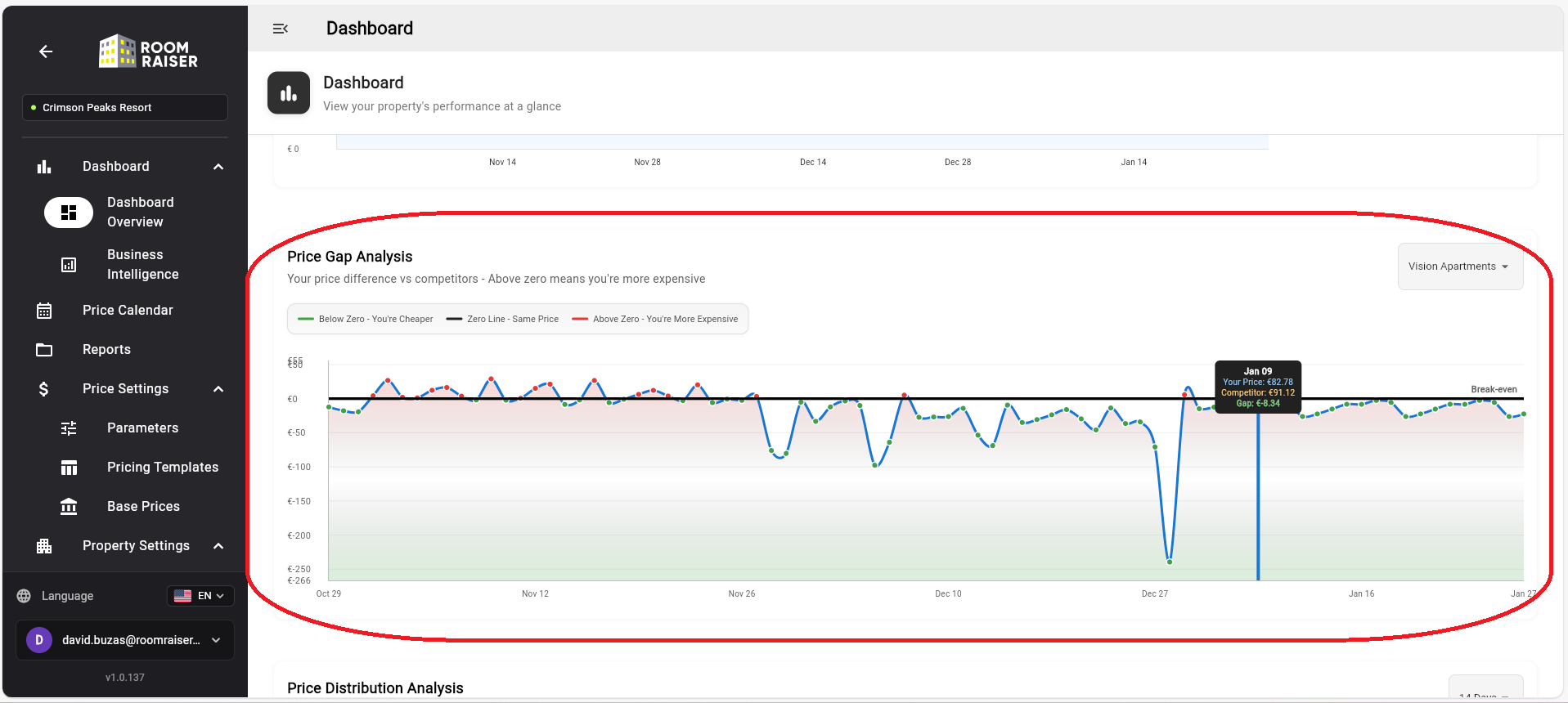Click the Pricing Templates table icon
1568x703 pixels.
(69, 468)
